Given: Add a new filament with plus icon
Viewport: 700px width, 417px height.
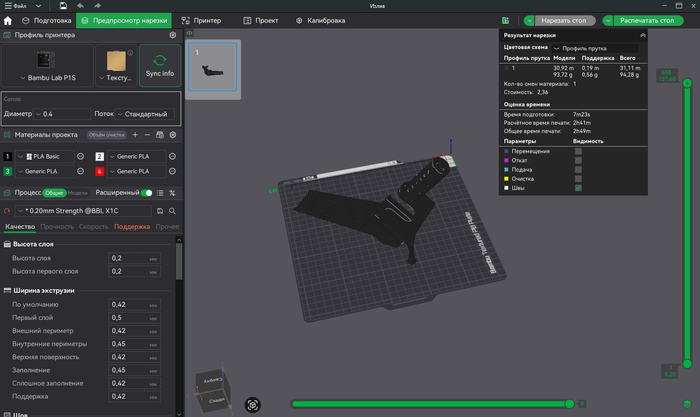Looking at the screenshot, I should pos(135,134).
